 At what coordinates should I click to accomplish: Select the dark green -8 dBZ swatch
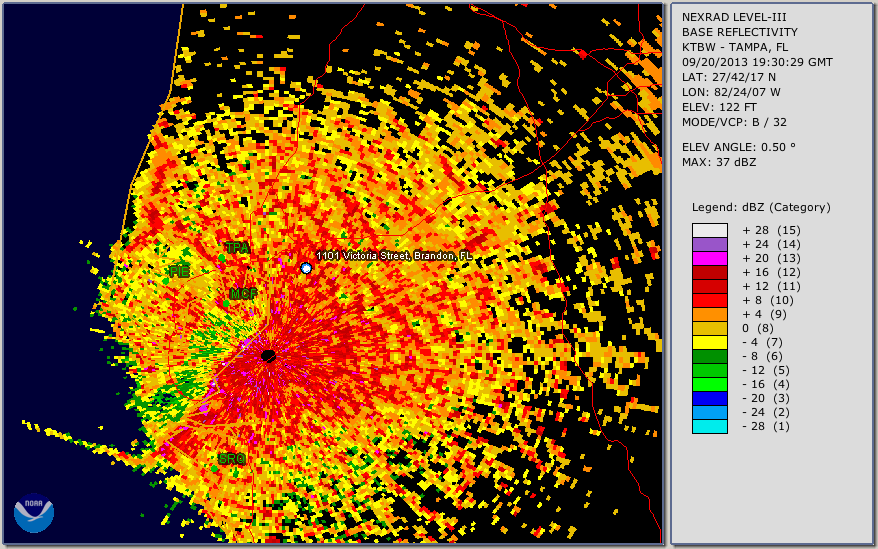(x=709, y=356)
